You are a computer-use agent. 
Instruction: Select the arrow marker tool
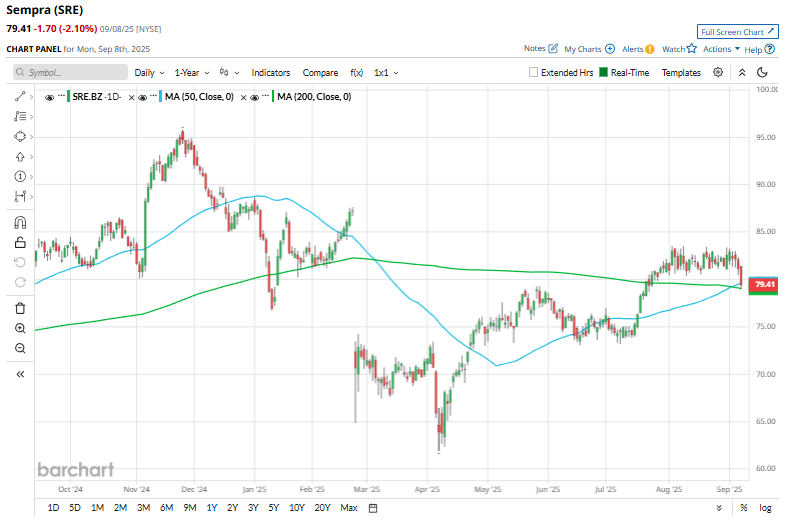click(20, 157)
